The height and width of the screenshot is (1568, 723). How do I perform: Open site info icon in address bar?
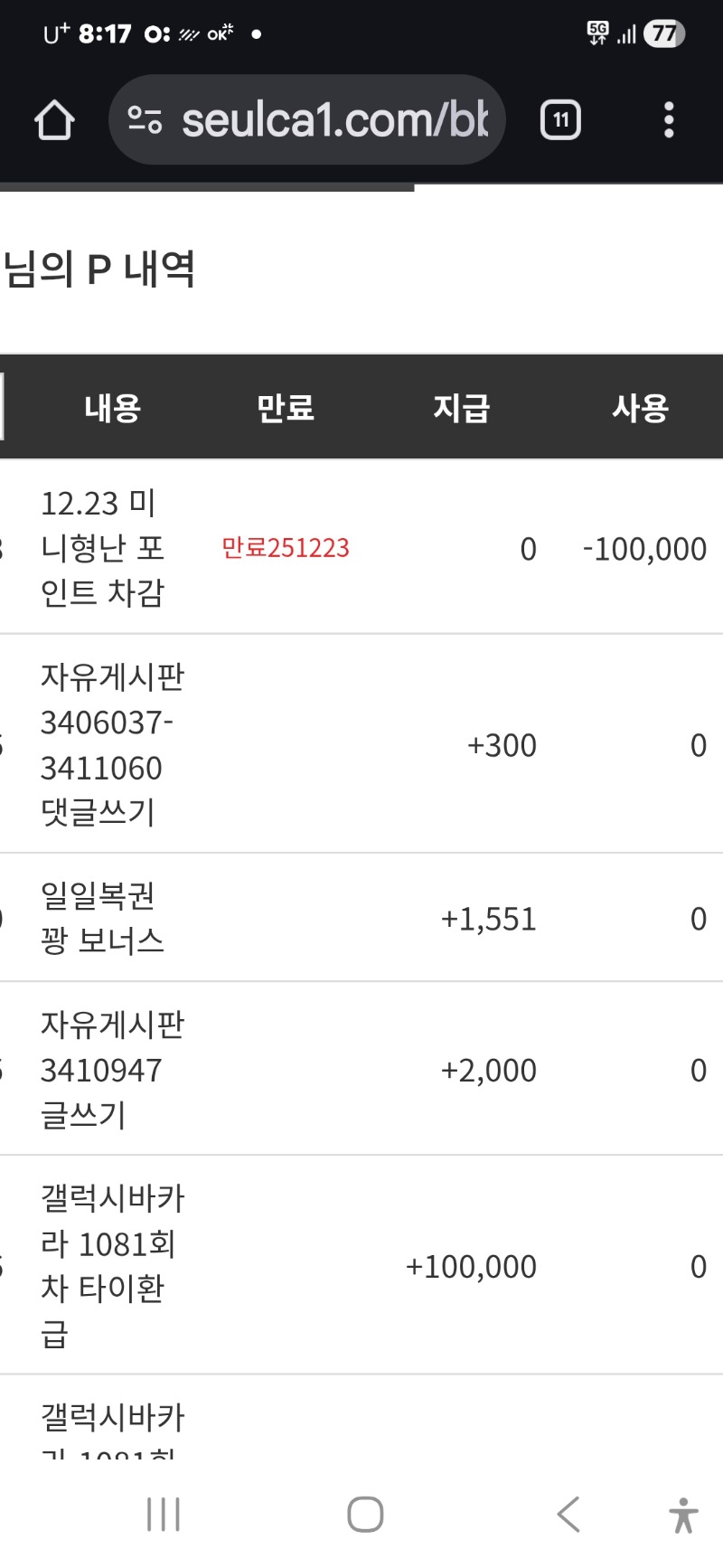point(145,120)
